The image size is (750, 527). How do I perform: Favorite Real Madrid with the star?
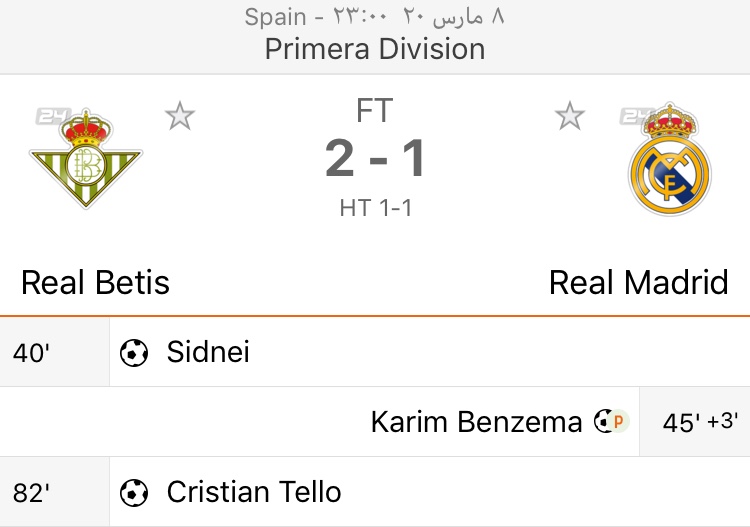tap(570, 117)
